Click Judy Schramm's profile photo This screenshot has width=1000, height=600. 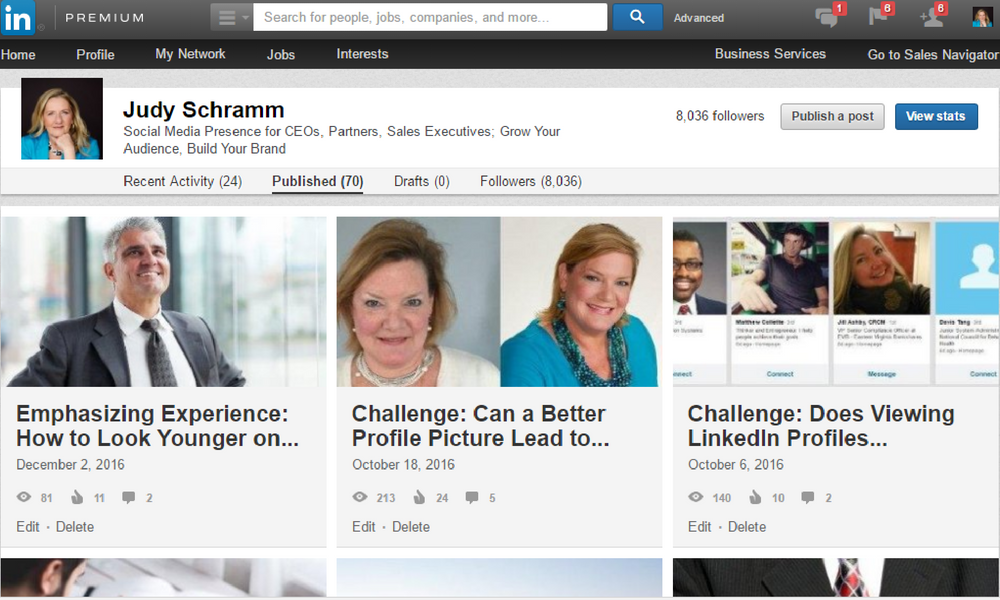click(62, 119)
